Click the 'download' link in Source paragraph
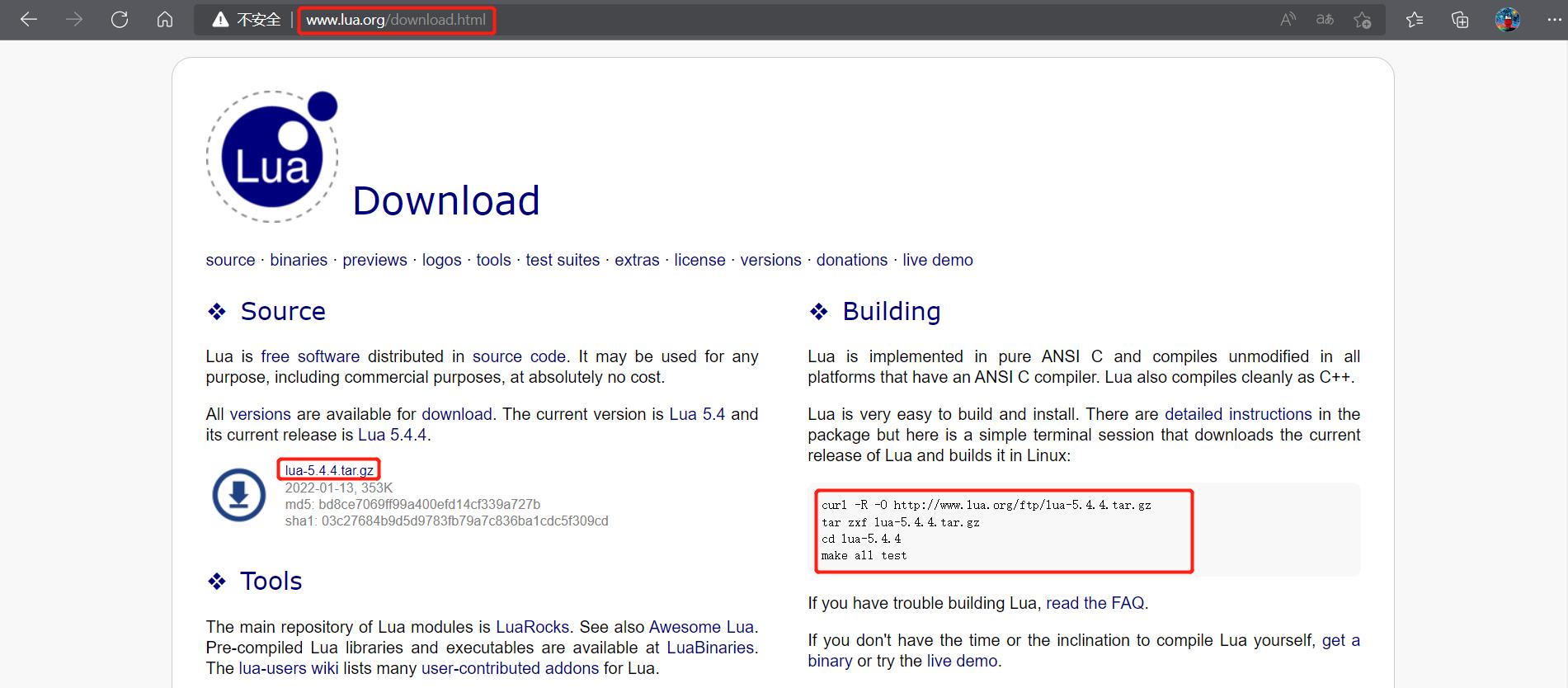The image size is (1568, 688). click(456, 414)
